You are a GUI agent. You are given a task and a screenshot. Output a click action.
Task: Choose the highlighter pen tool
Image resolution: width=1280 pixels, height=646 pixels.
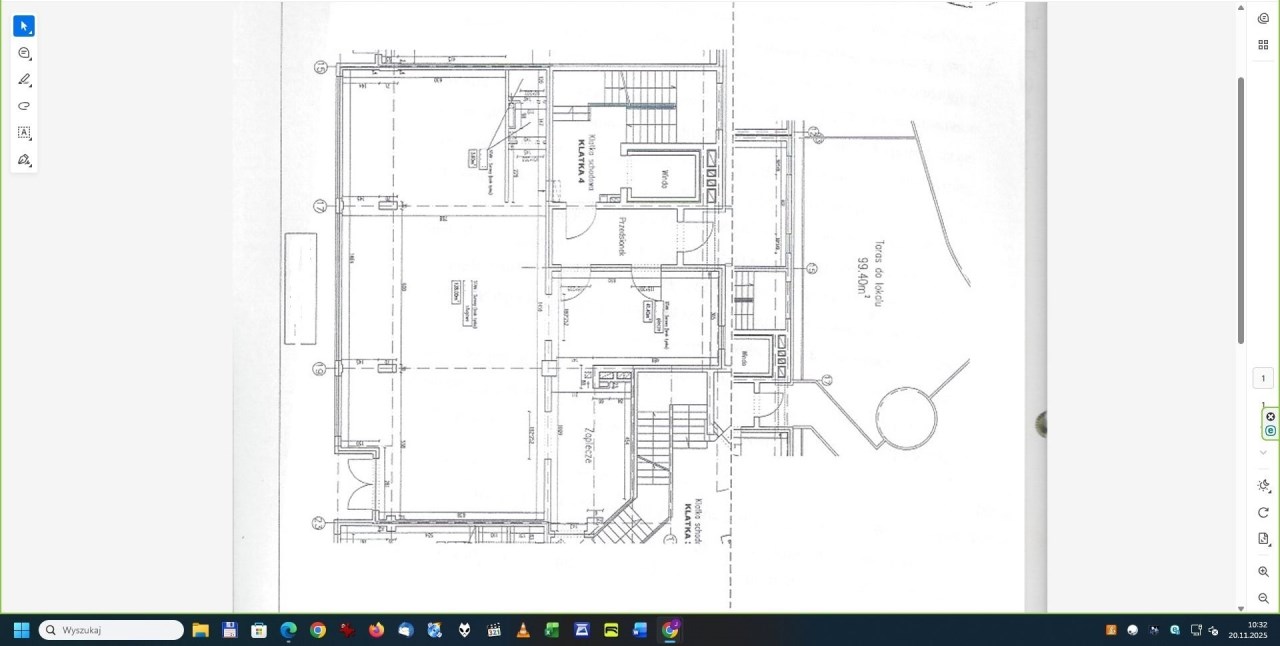point(24,80)
